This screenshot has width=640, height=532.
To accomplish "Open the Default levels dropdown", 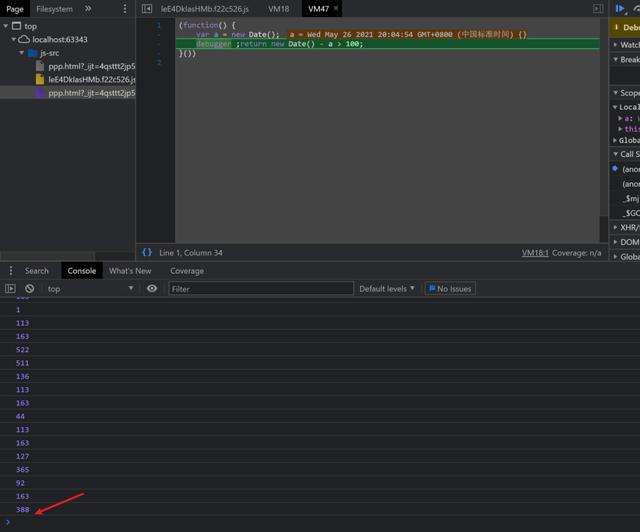I will (x=387, y=289).
